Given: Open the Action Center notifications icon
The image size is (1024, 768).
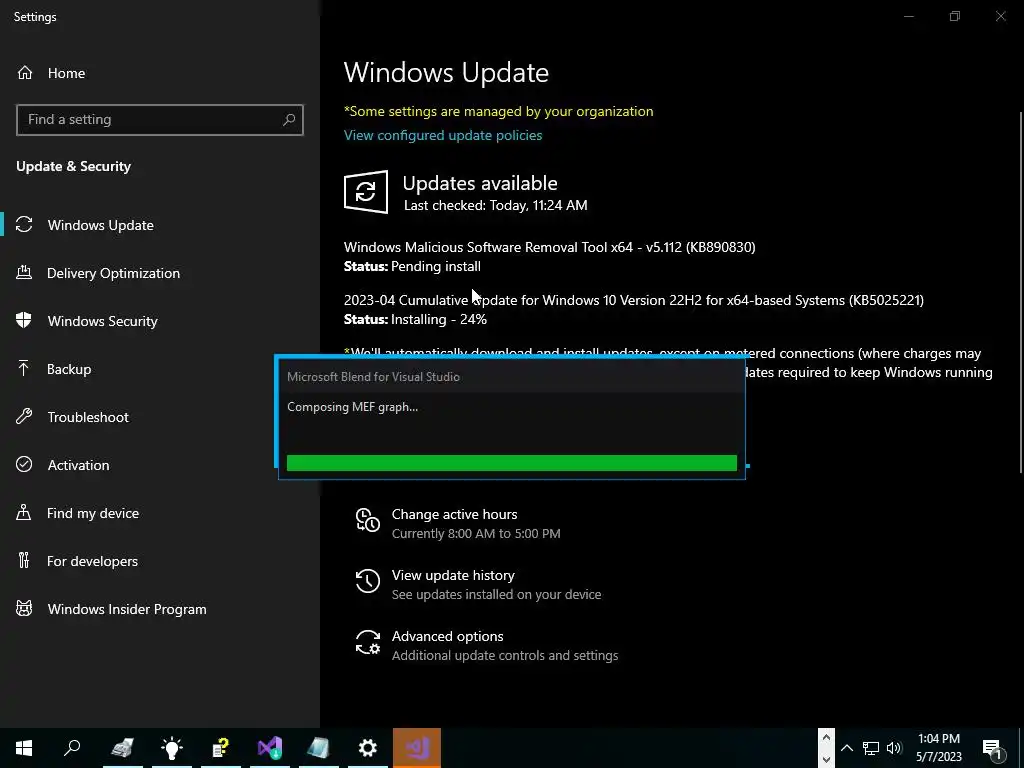Looking at the screenshot, I should click(993, 748).
